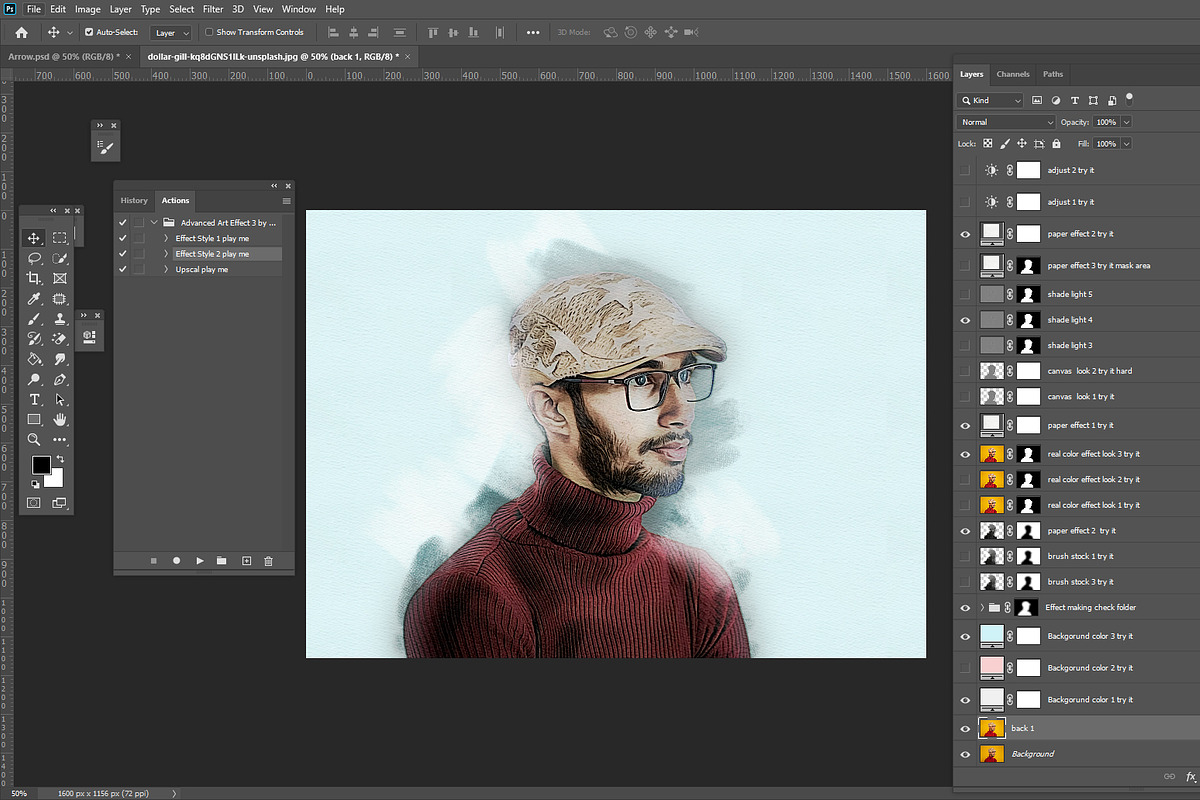Select the Path Selection tool
Screen dimensions: 1200x800
(60, 399)
